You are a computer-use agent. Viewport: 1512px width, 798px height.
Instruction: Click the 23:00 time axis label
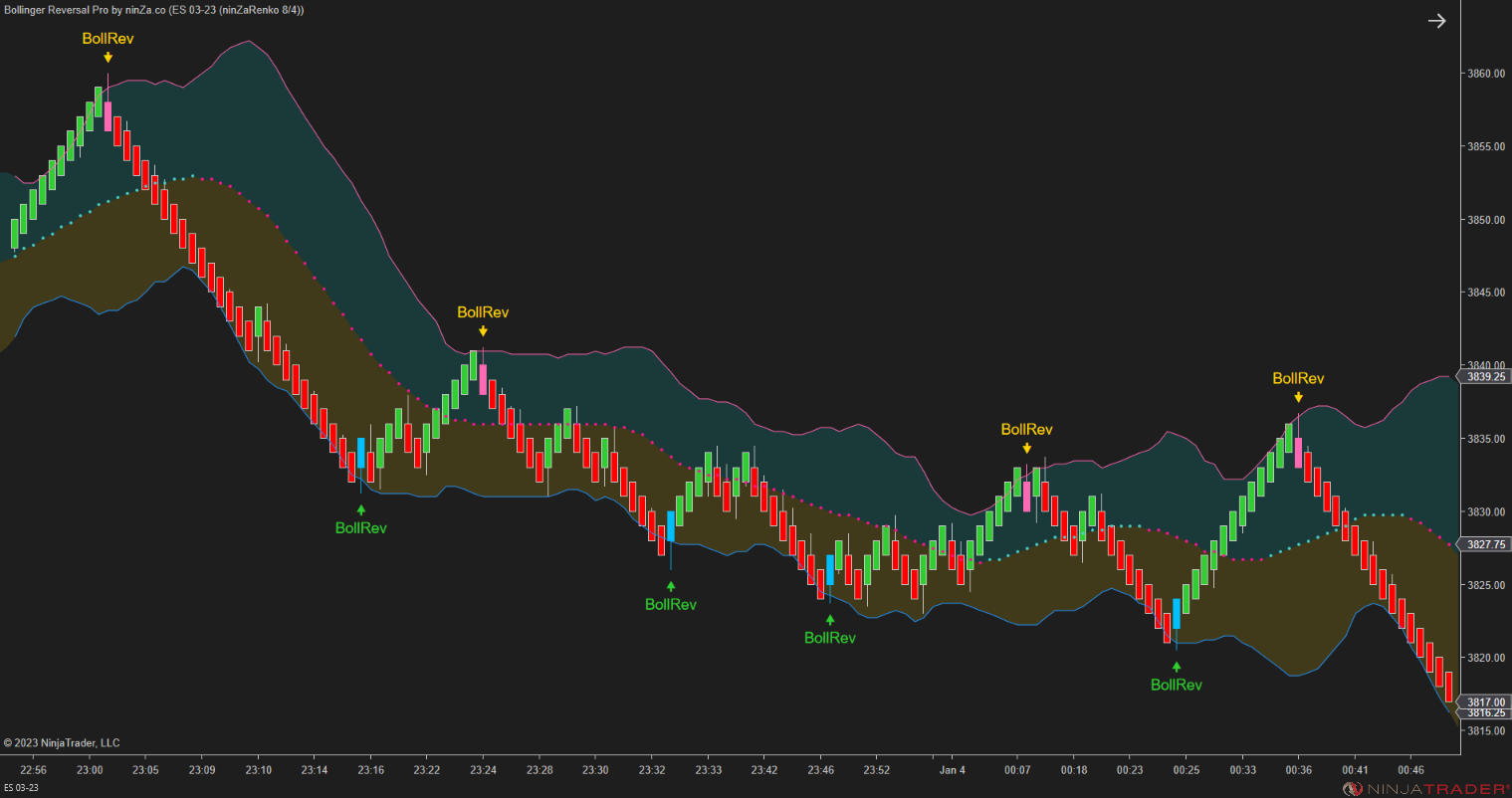[x=90, y=769]
